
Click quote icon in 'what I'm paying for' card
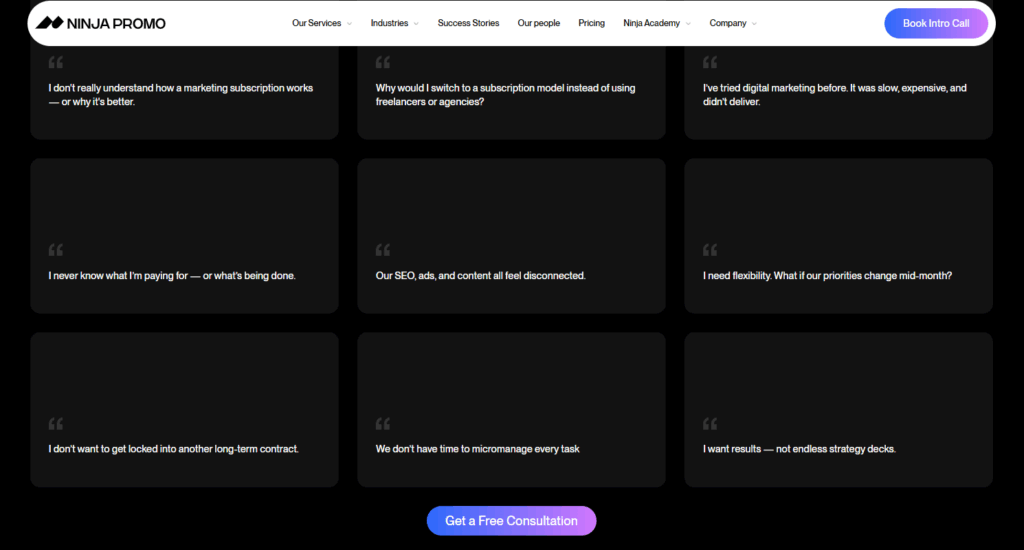click(x=56, y=250)
